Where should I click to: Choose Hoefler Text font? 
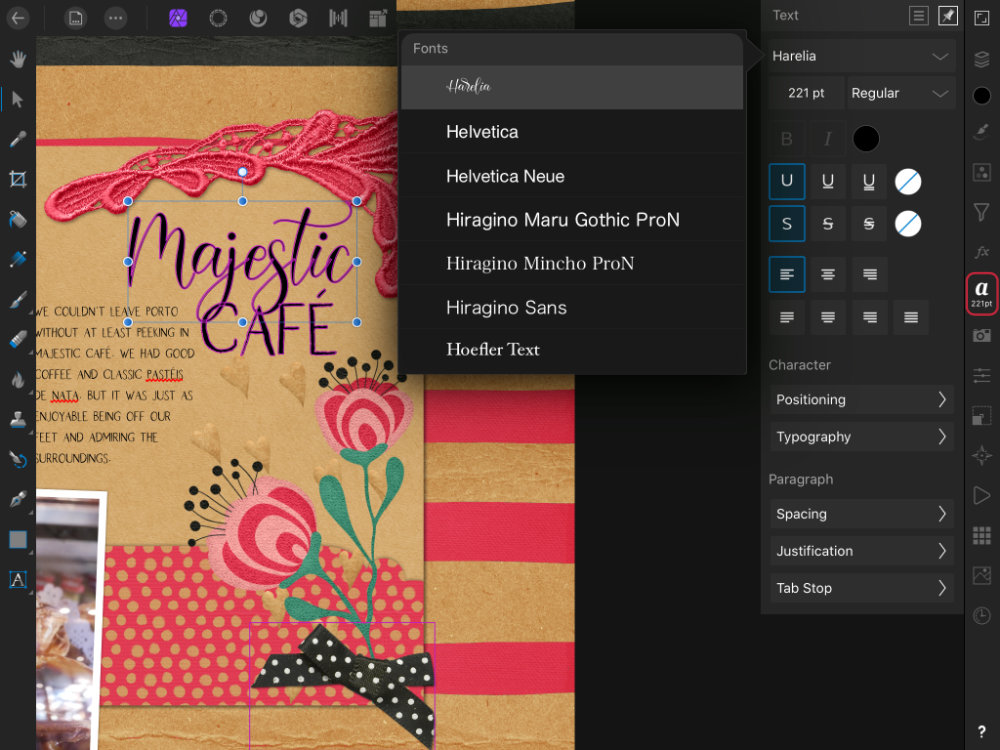pos(572,349)
